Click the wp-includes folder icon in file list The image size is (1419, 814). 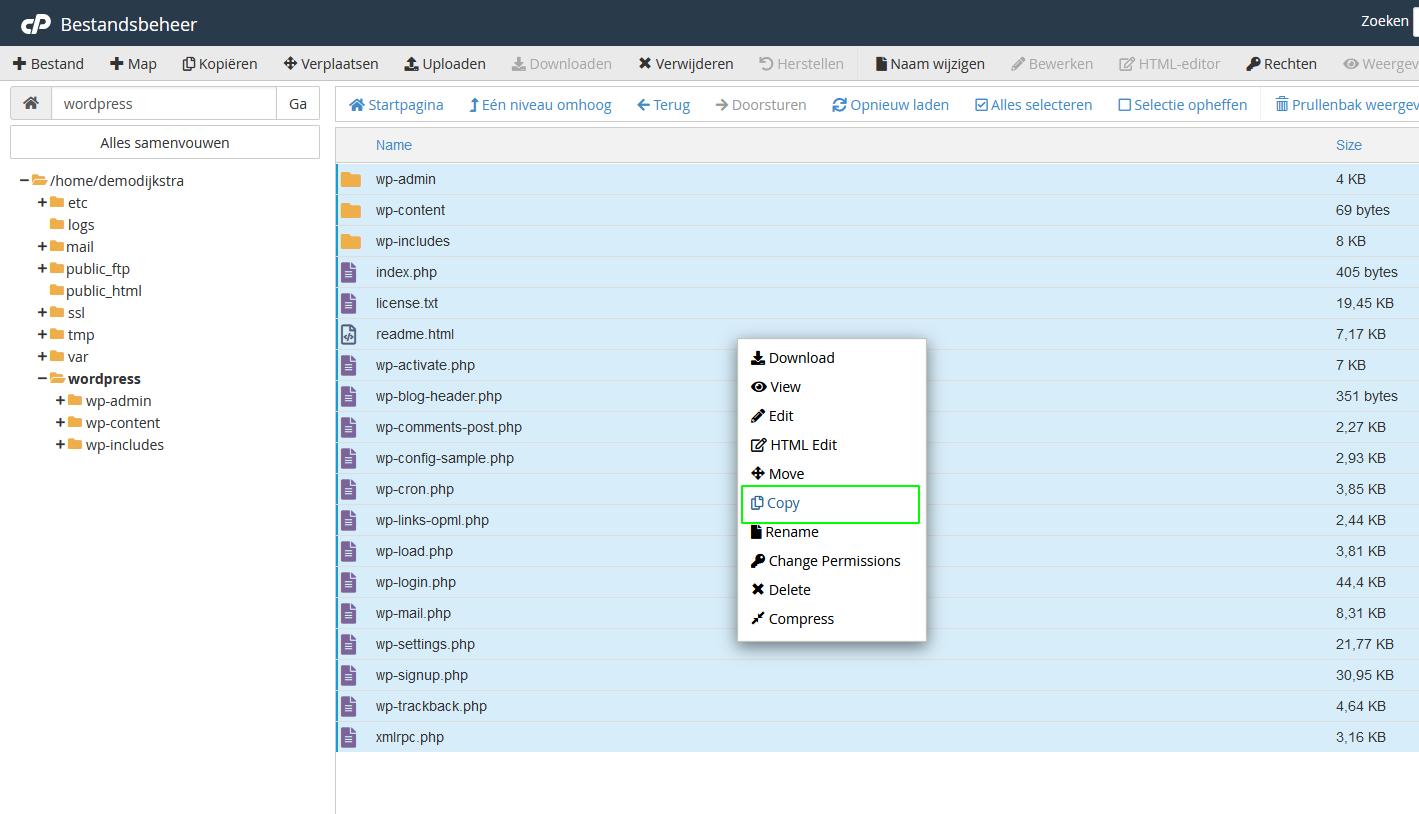[x=350, y=242]
